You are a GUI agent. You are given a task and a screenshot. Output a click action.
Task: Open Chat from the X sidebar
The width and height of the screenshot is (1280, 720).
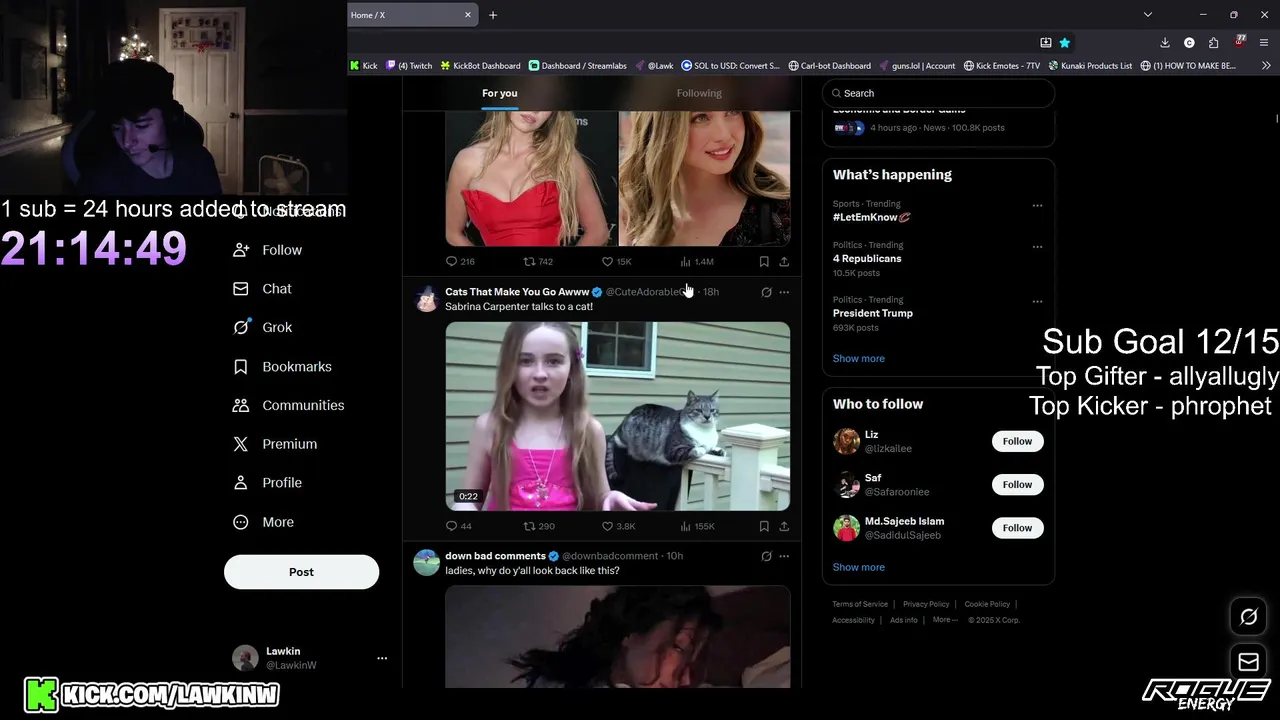(x=262, y=289)
